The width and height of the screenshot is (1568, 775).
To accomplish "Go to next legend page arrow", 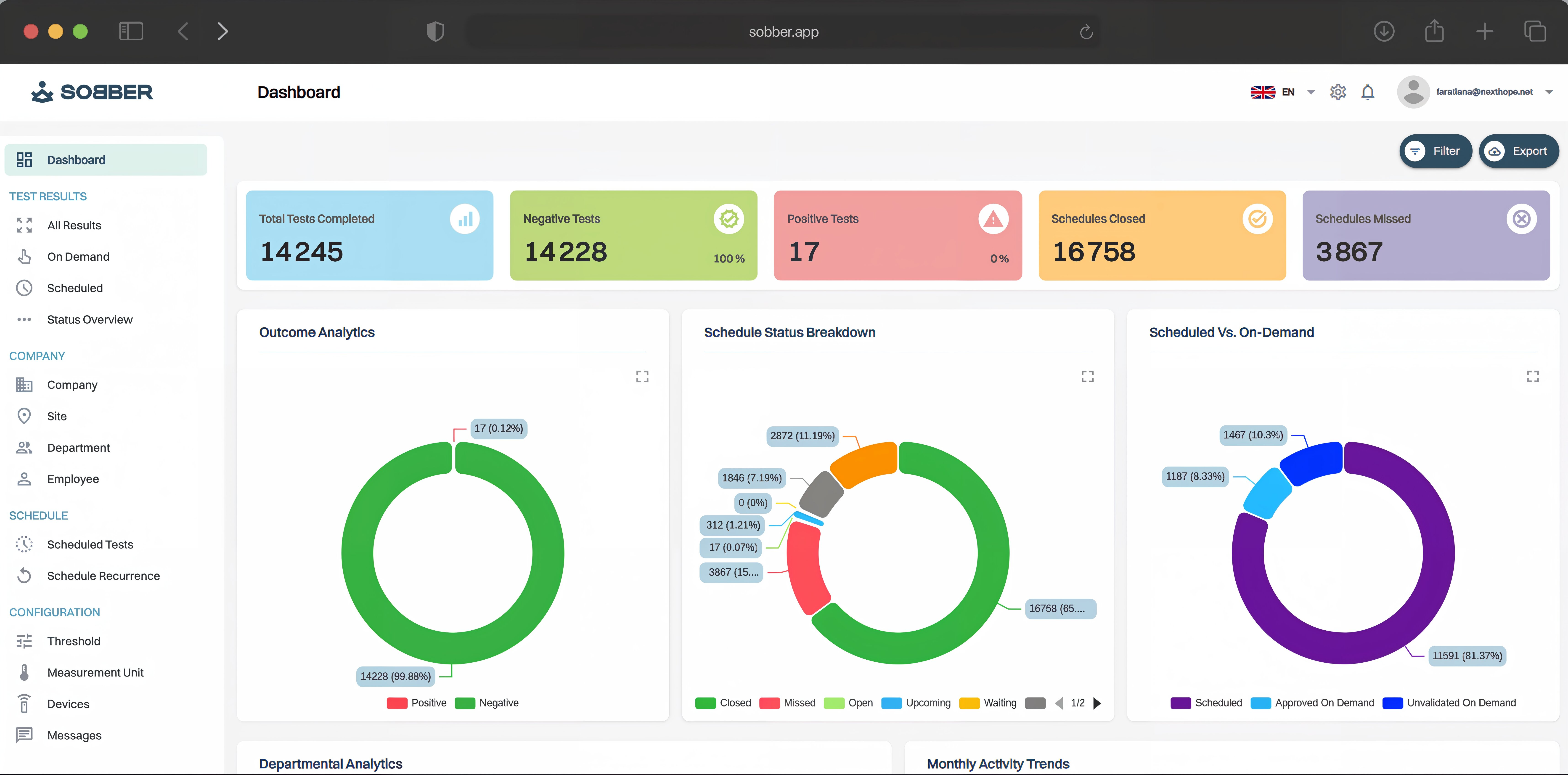I will click(1097, 703).
